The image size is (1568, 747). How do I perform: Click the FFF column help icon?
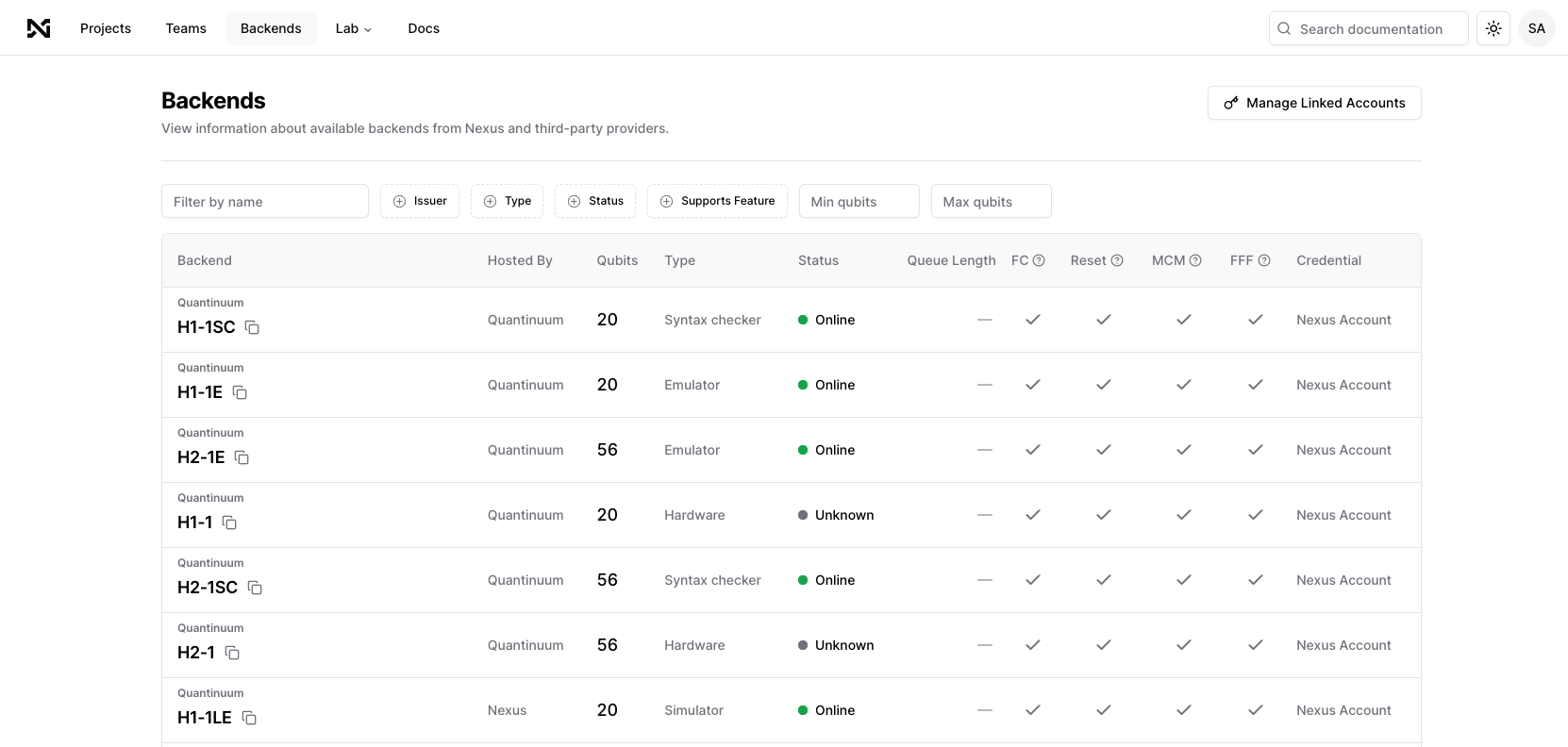(1264, 260)
